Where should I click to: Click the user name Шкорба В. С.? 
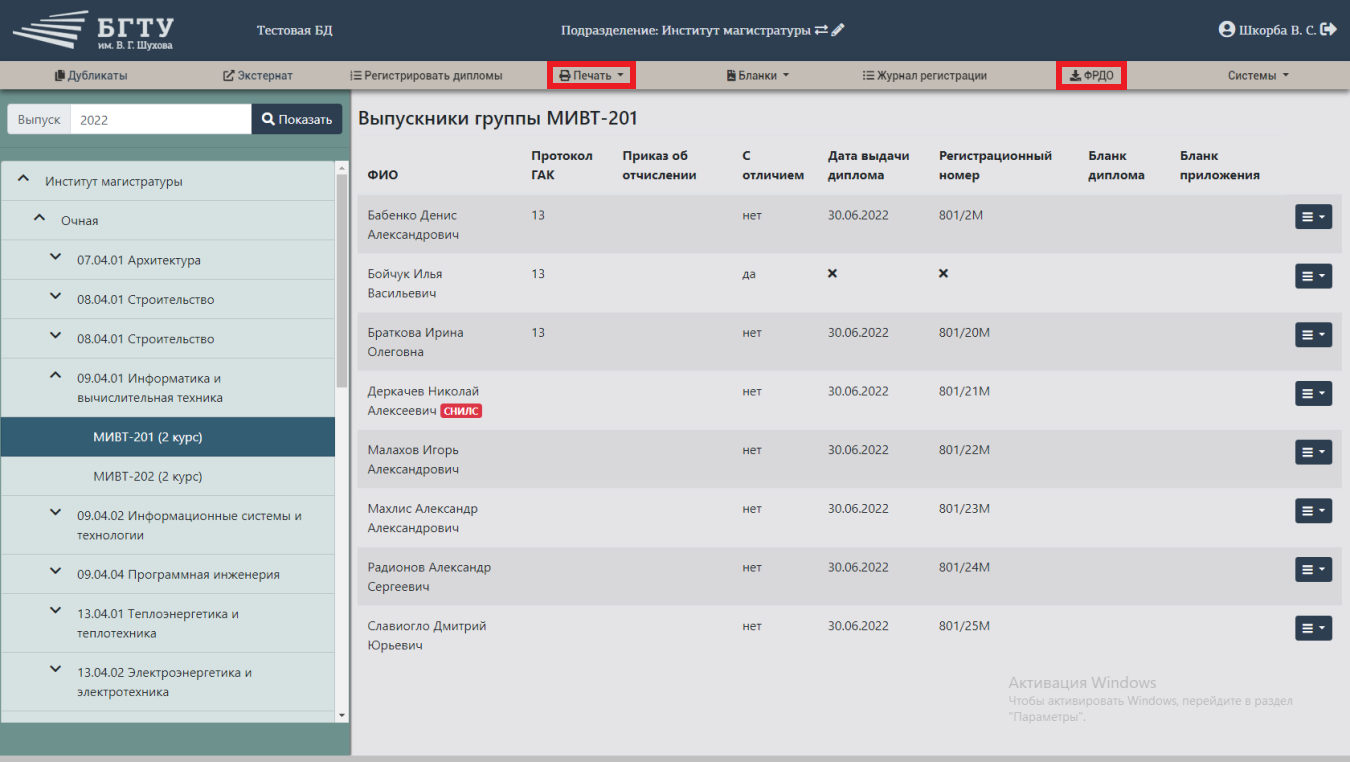pos(1277,30)
